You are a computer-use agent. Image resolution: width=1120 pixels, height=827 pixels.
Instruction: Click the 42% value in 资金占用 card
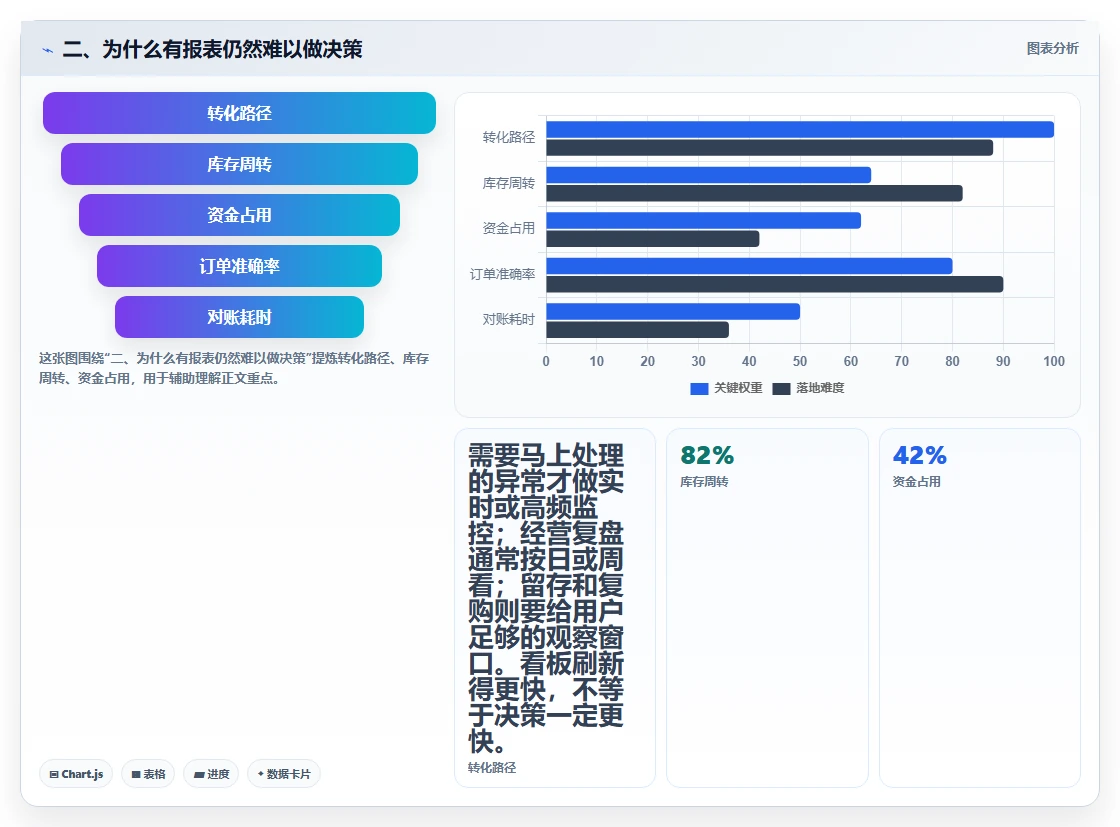click(x=919, y=455)
